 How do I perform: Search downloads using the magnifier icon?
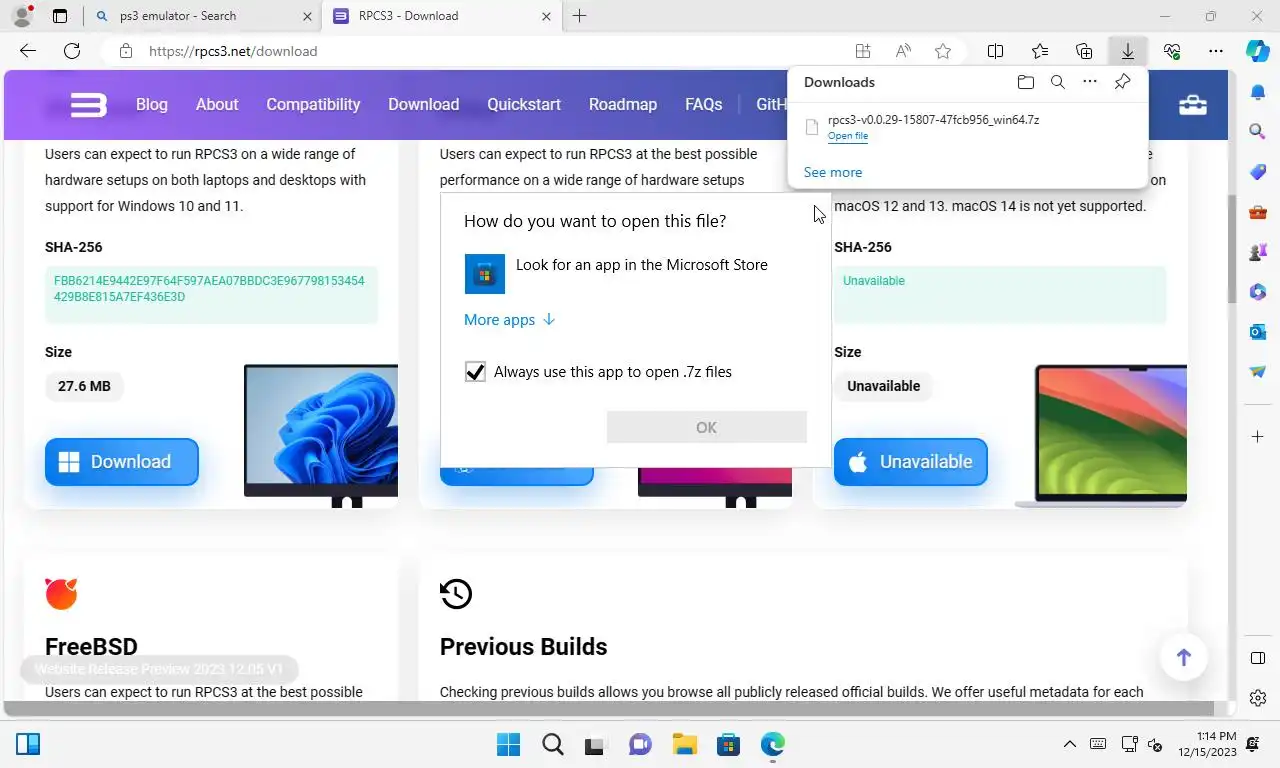coord(1057,82)
